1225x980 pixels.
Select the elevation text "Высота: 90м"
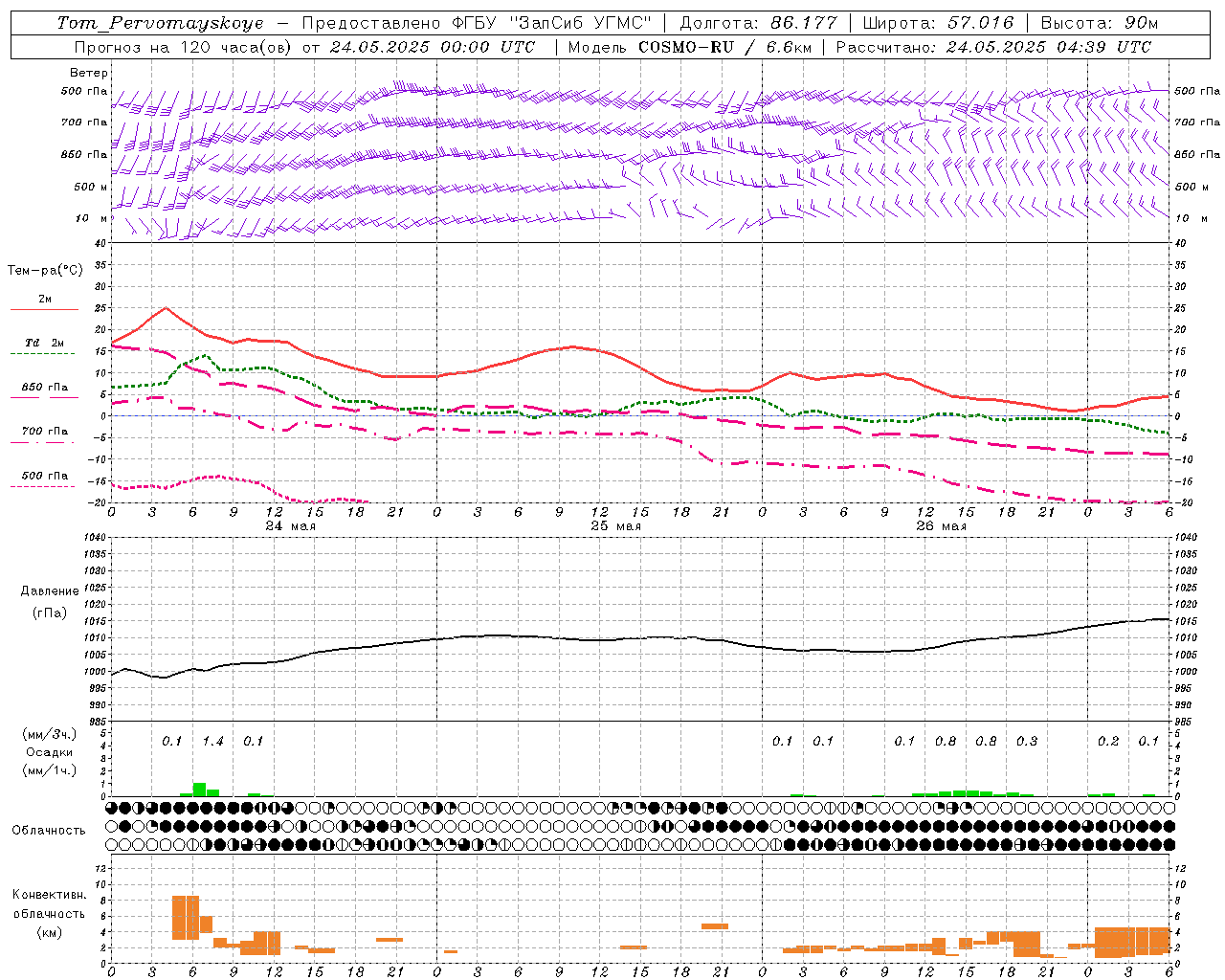pos(1099,23)
